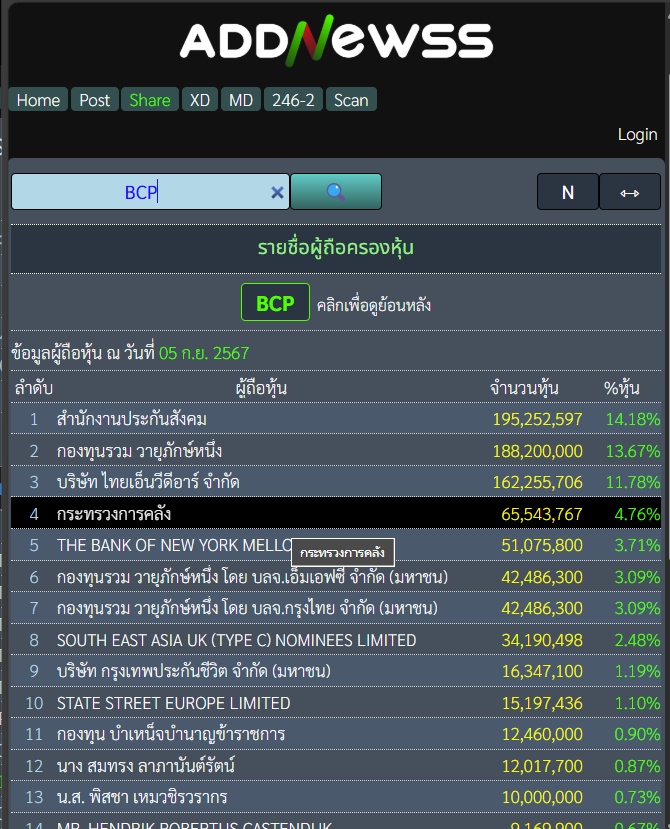Open the Scan tab
The width and height of the screenshot is (670, 829).
click(x=351, y=100)
